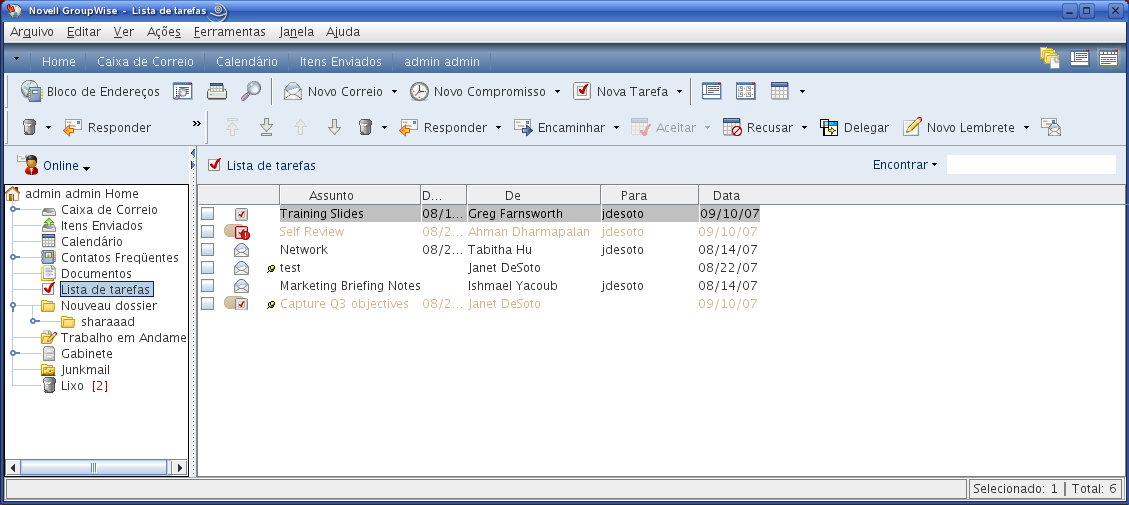Click the trash icon left of first Responder
This screenshot has width=1129, height=505.
pos(29,128)
